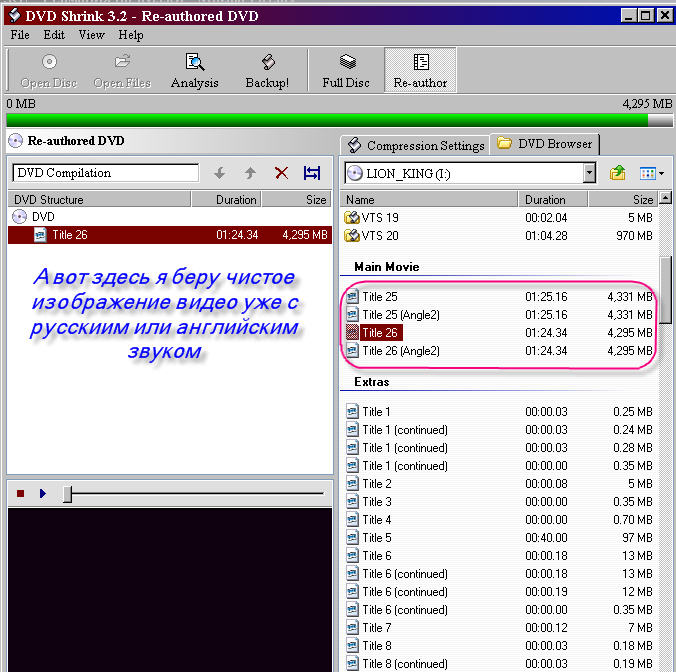Sort browser by Duration column header
Image resolution: width=676 pixels, height=672 pixels.
(x=554, y=200)
